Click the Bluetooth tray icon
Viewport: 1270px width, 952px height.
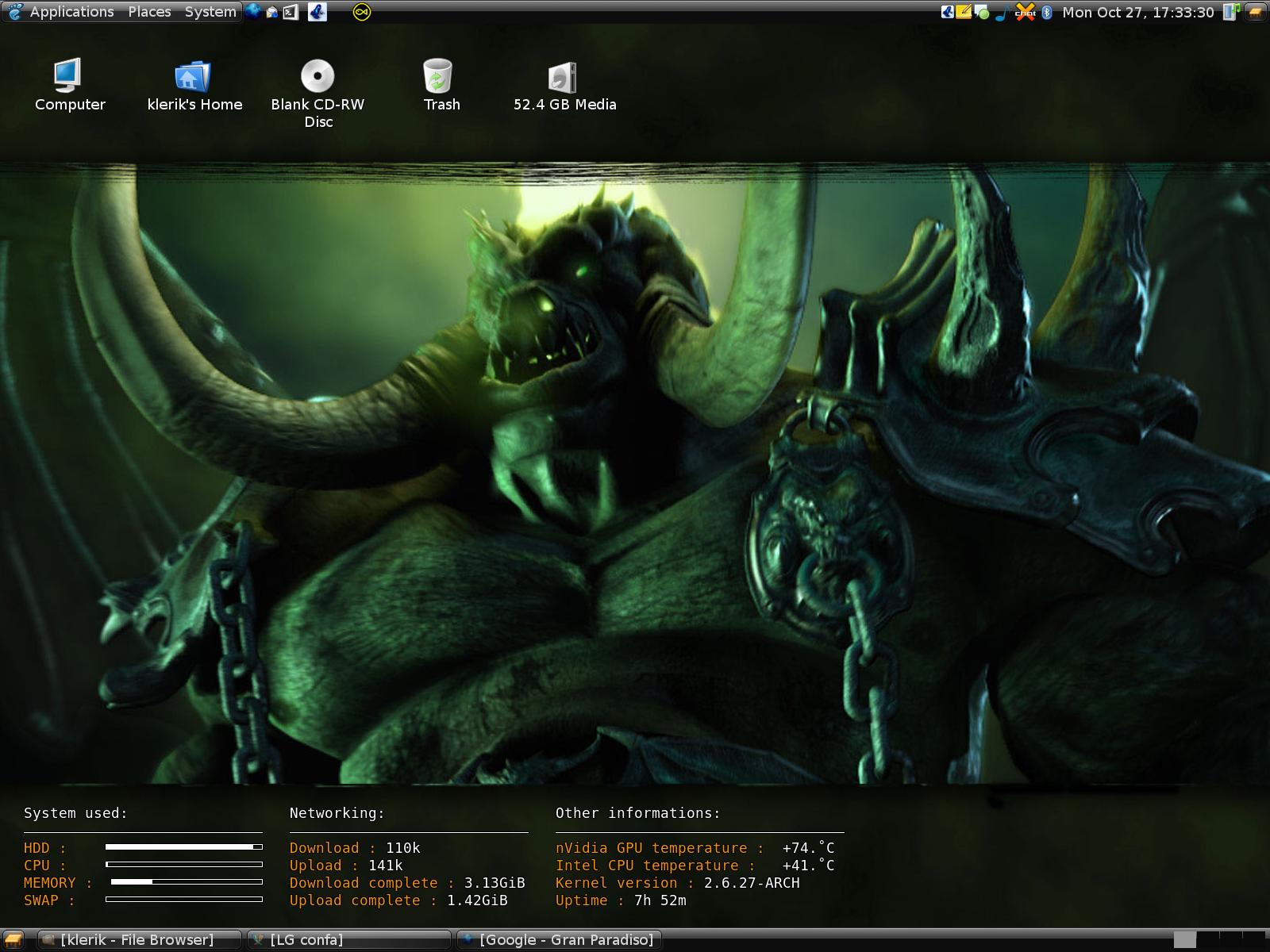1046,12
